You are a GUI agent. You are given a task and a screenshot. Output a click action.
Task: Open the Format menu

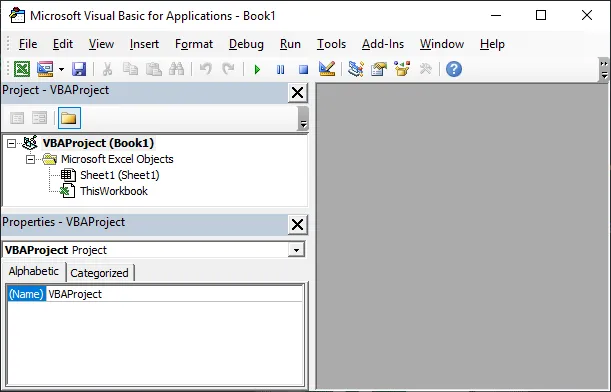[x=194, y=44]
